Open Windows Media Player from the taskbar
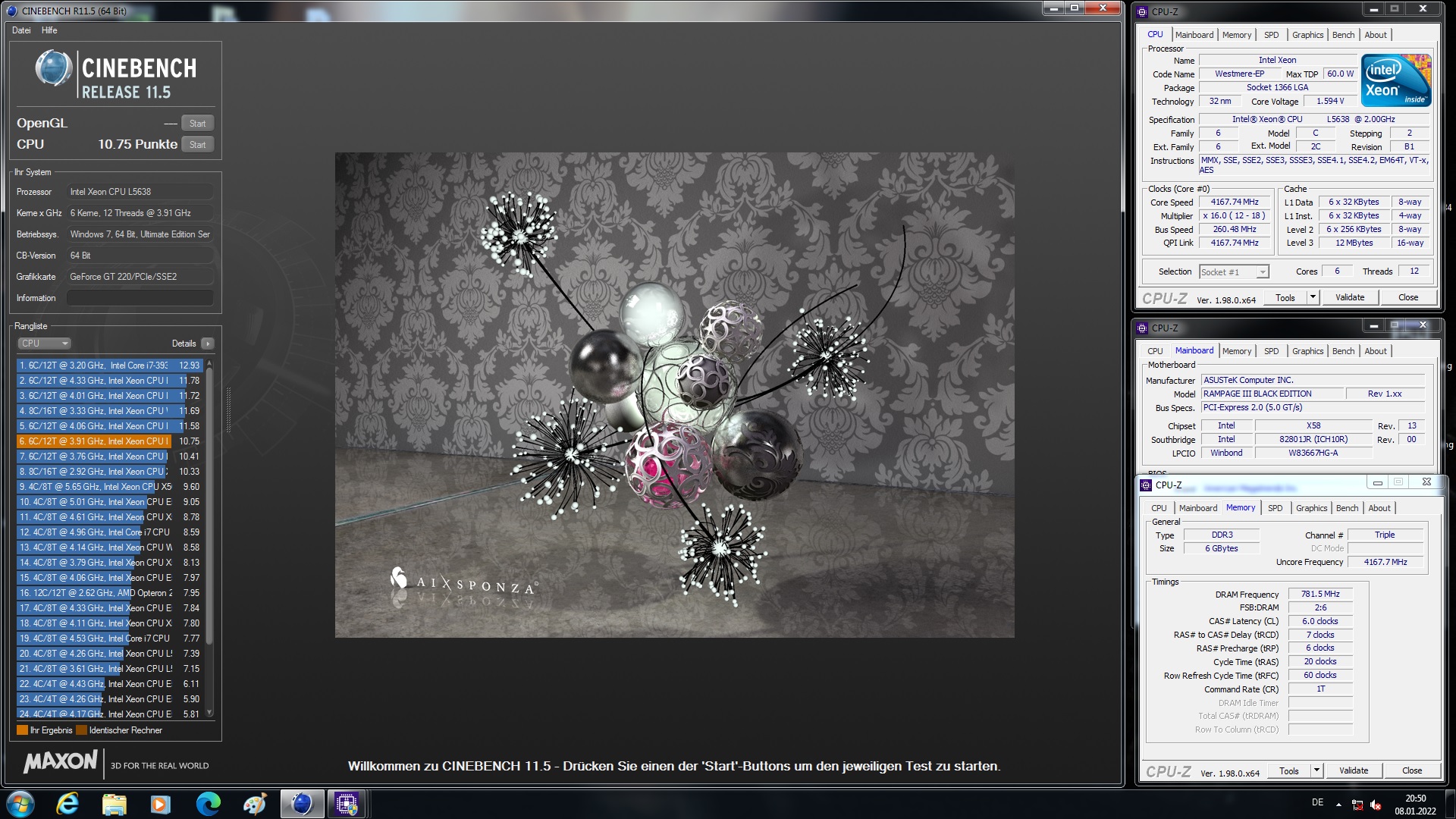The height and width of the screenshot is (819, 1456). coord(160,804)
